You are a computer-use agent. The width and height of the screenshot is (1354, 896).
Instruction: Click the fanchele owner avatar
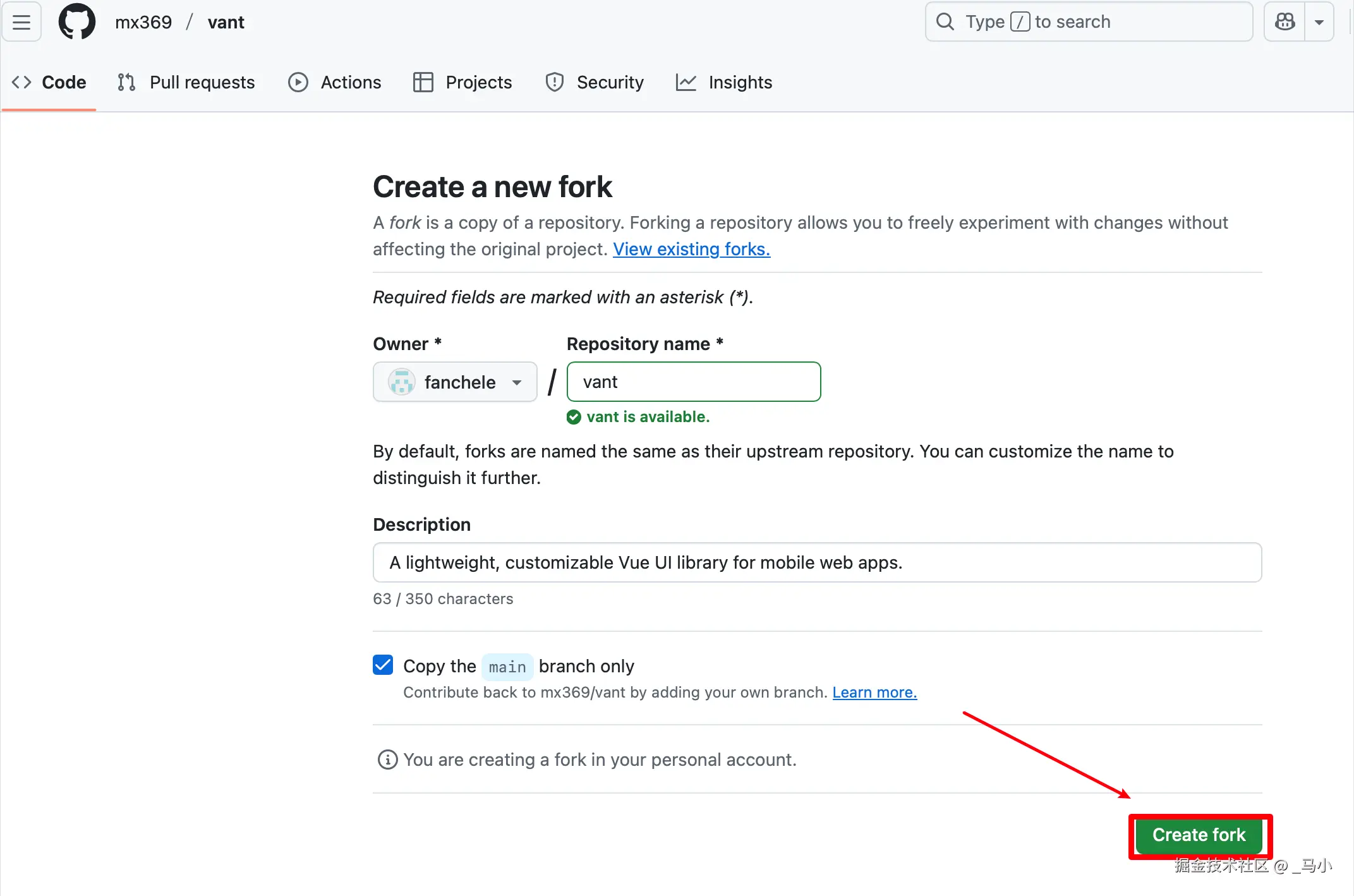tap(401, 382)
